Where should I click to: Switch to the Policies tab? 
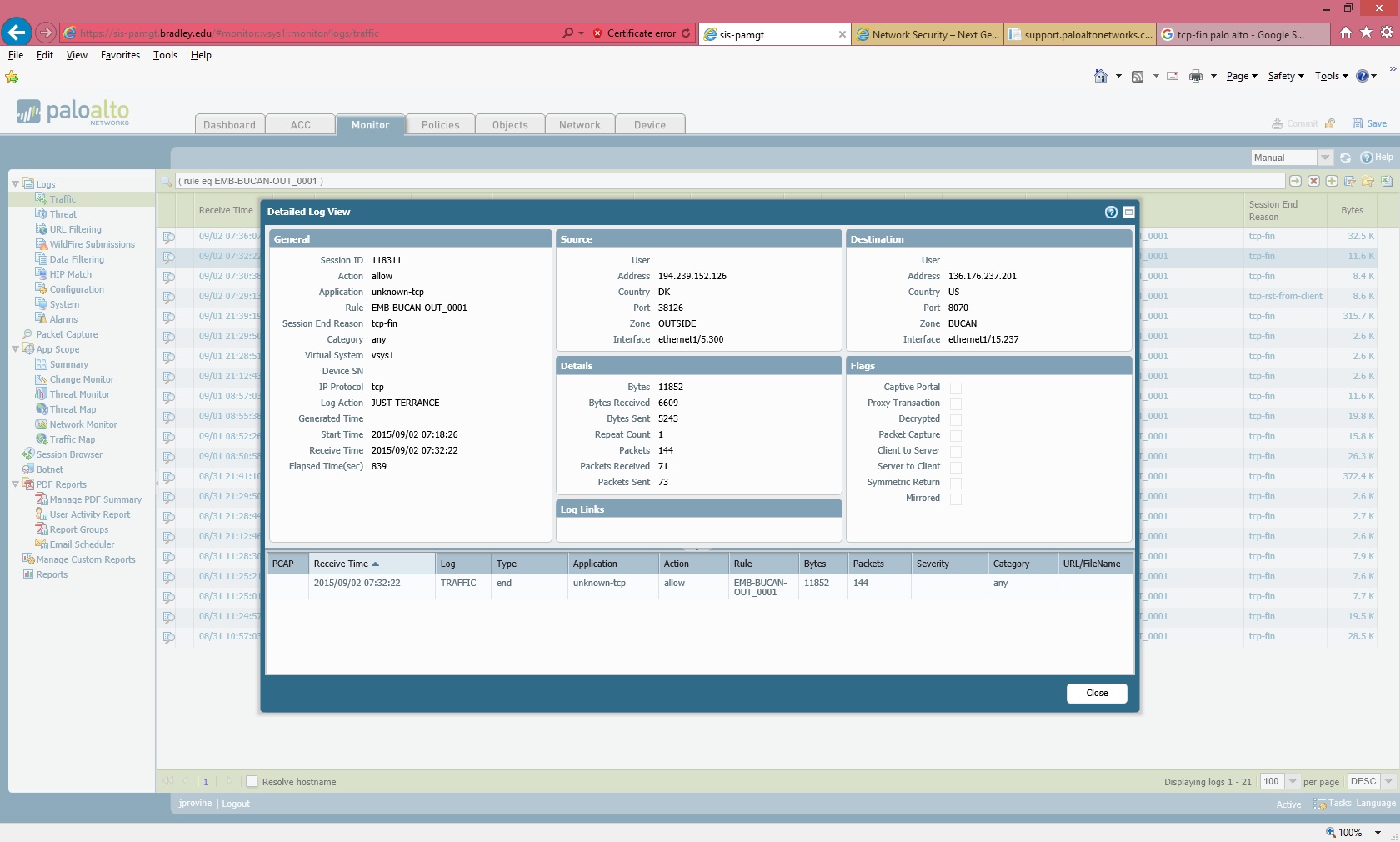point(440,125)
